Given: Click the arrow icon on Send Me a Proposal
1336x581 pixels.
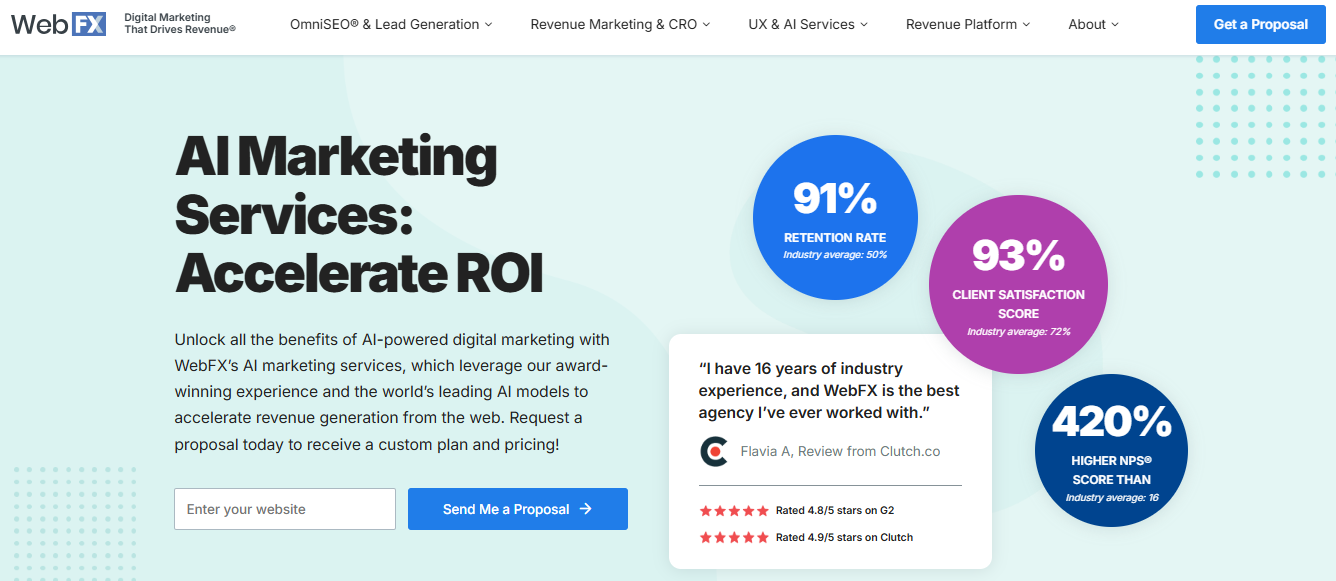Looking at the screenshot, I should (x=586, y=509).
